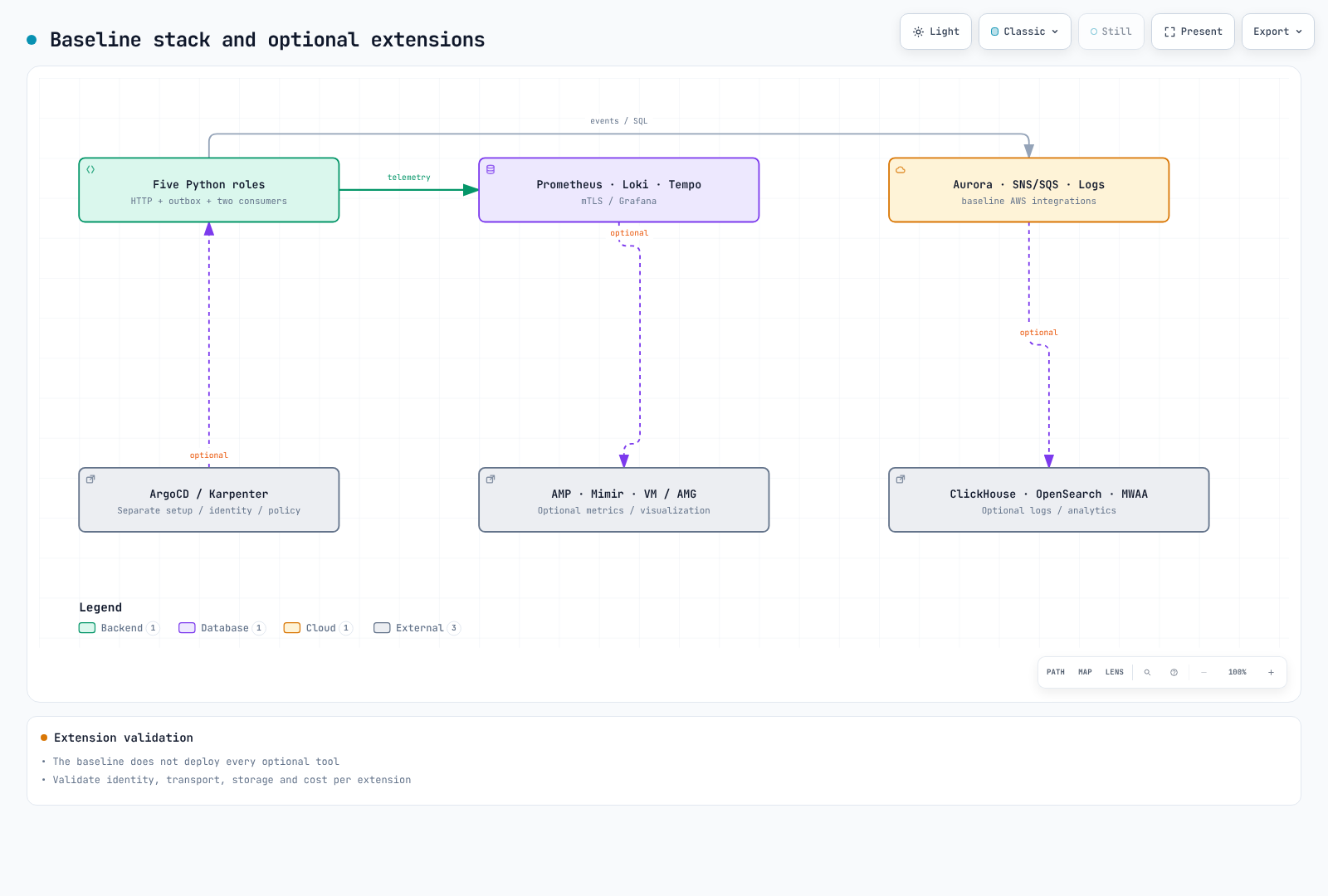
Task: Click optional label below Aurora node
Action: click(1039, 333)
